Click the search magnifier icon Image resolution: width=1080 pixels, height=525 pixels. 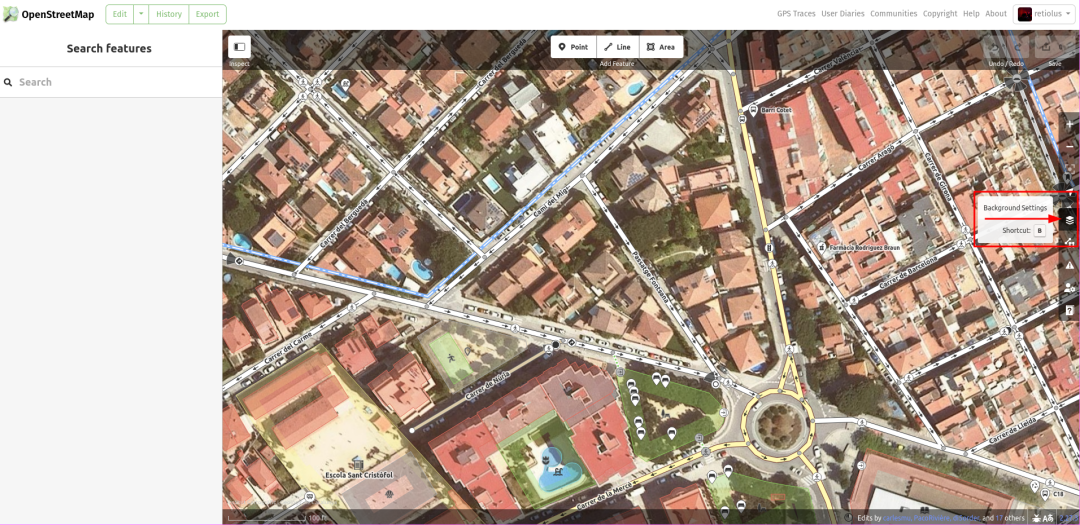pos(8,82)
